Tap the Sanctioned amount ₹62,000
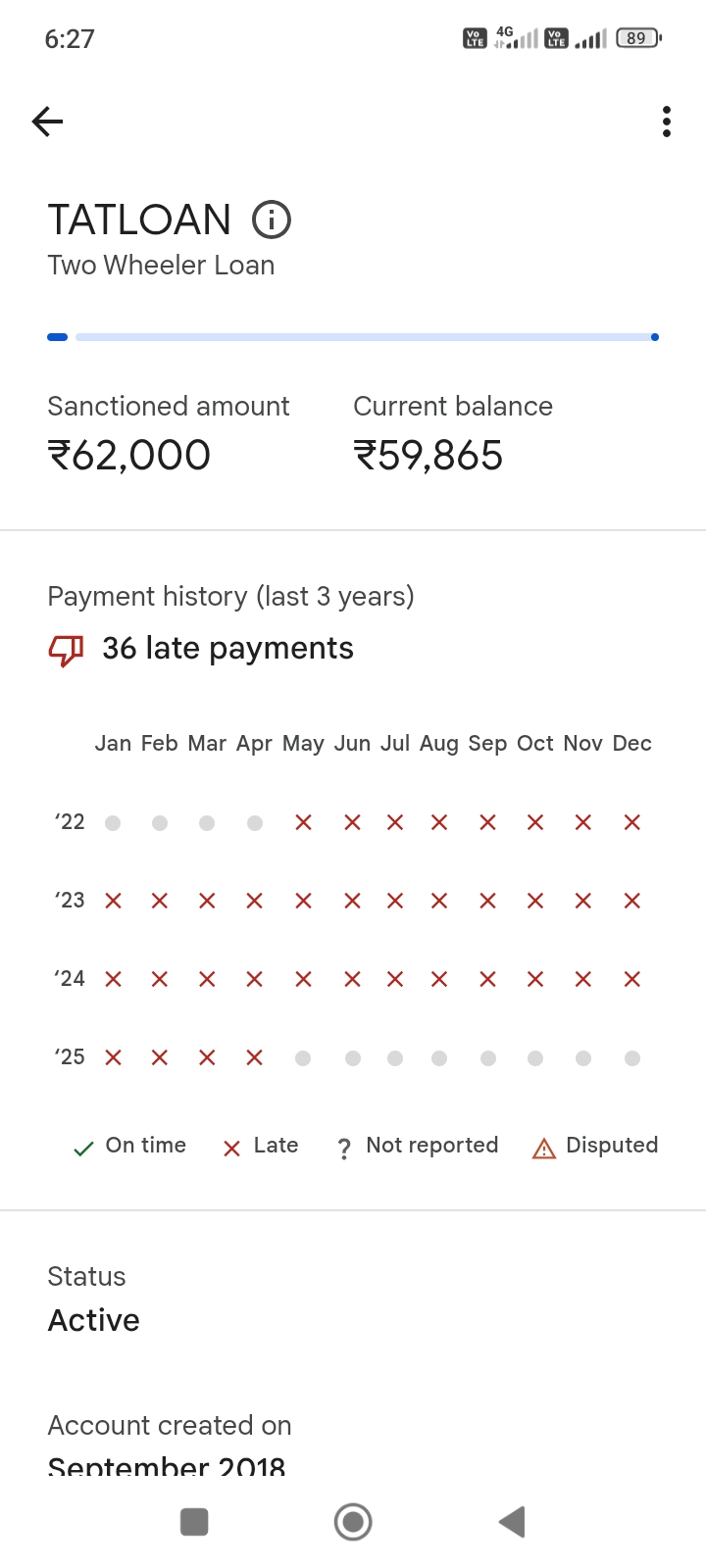 tap(129, 456)
